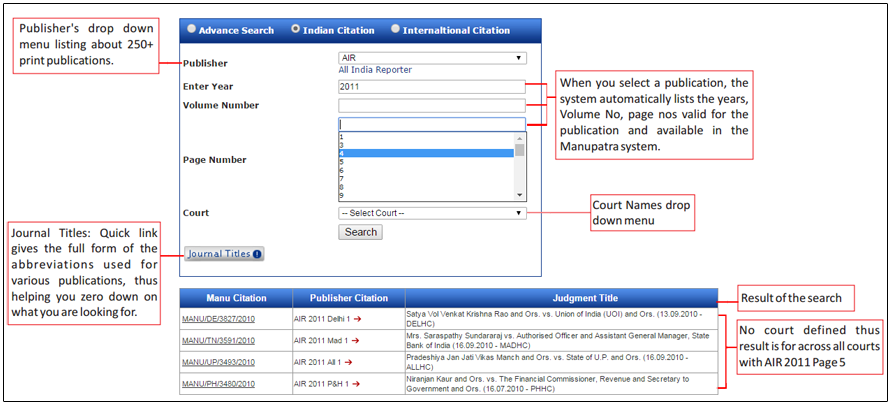Image resolution: width=890 pixels, height=404 pixels.
Task: Click the AIR 2011 Delhi 1 citation text
Action: coord(322,319)
